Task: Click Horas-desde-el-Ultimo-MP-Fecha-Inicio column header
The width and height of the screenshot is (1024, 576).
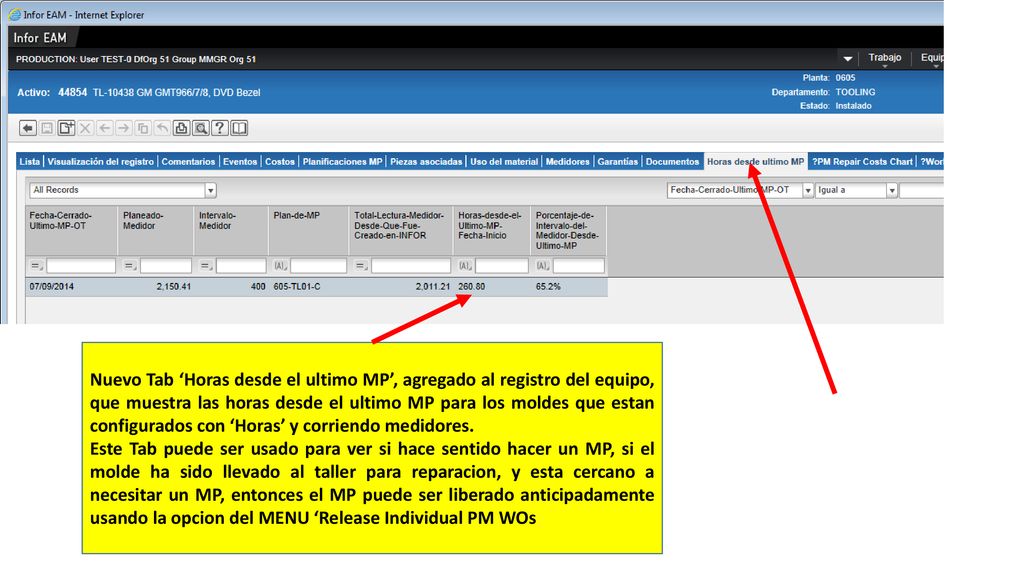Action: (492, 230)
